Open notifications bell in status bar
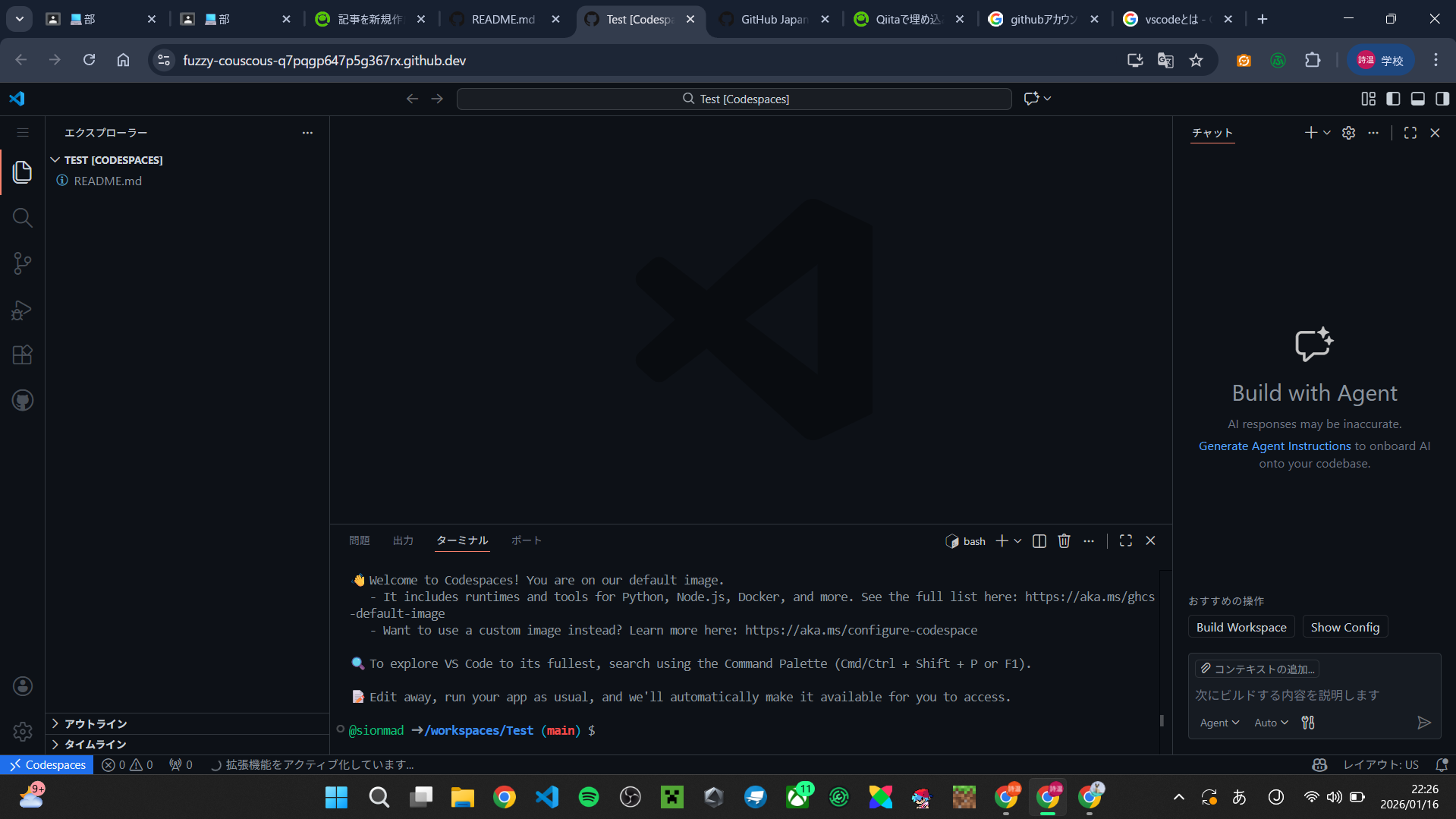The width and height of the screenshot is (1456, 819). (1442, 765)
